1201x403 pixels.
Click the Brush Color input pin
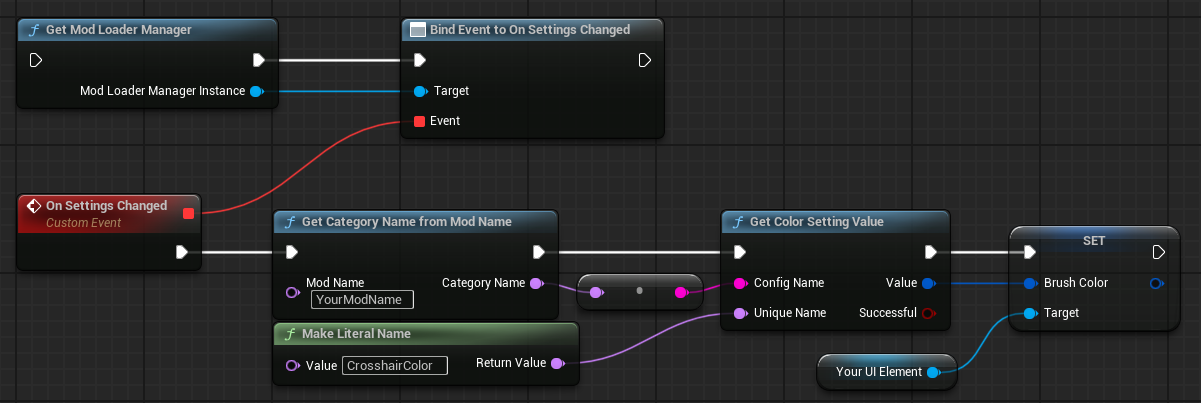click(1030, 283)
